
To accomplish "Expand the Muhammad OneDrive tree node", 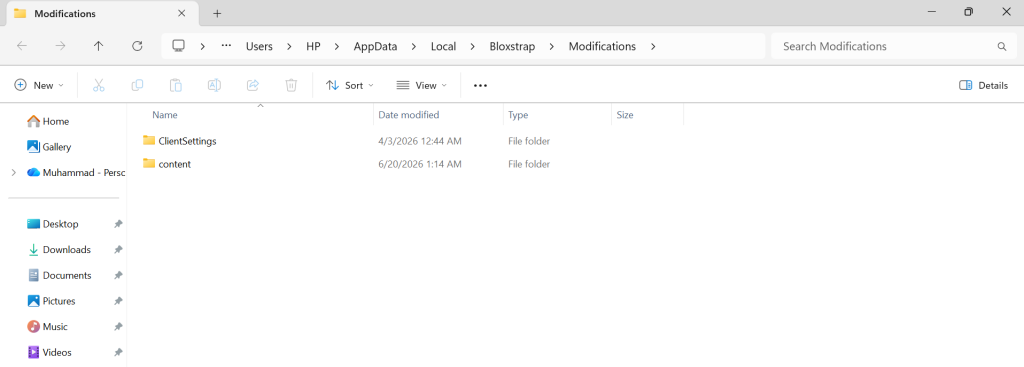I will (14, 173).
